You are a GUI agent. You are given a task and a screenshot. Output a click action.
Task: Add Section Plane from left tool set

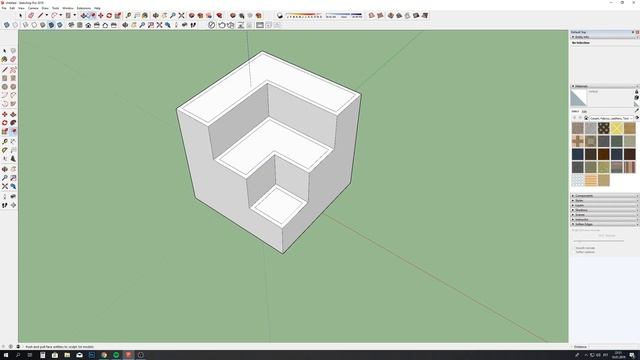[x=13, y=205]
